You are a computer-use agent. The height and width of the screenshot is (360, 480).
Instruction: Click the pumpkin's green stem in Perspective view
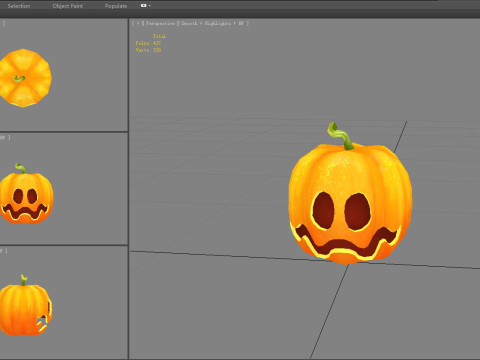tap(341, 136)
